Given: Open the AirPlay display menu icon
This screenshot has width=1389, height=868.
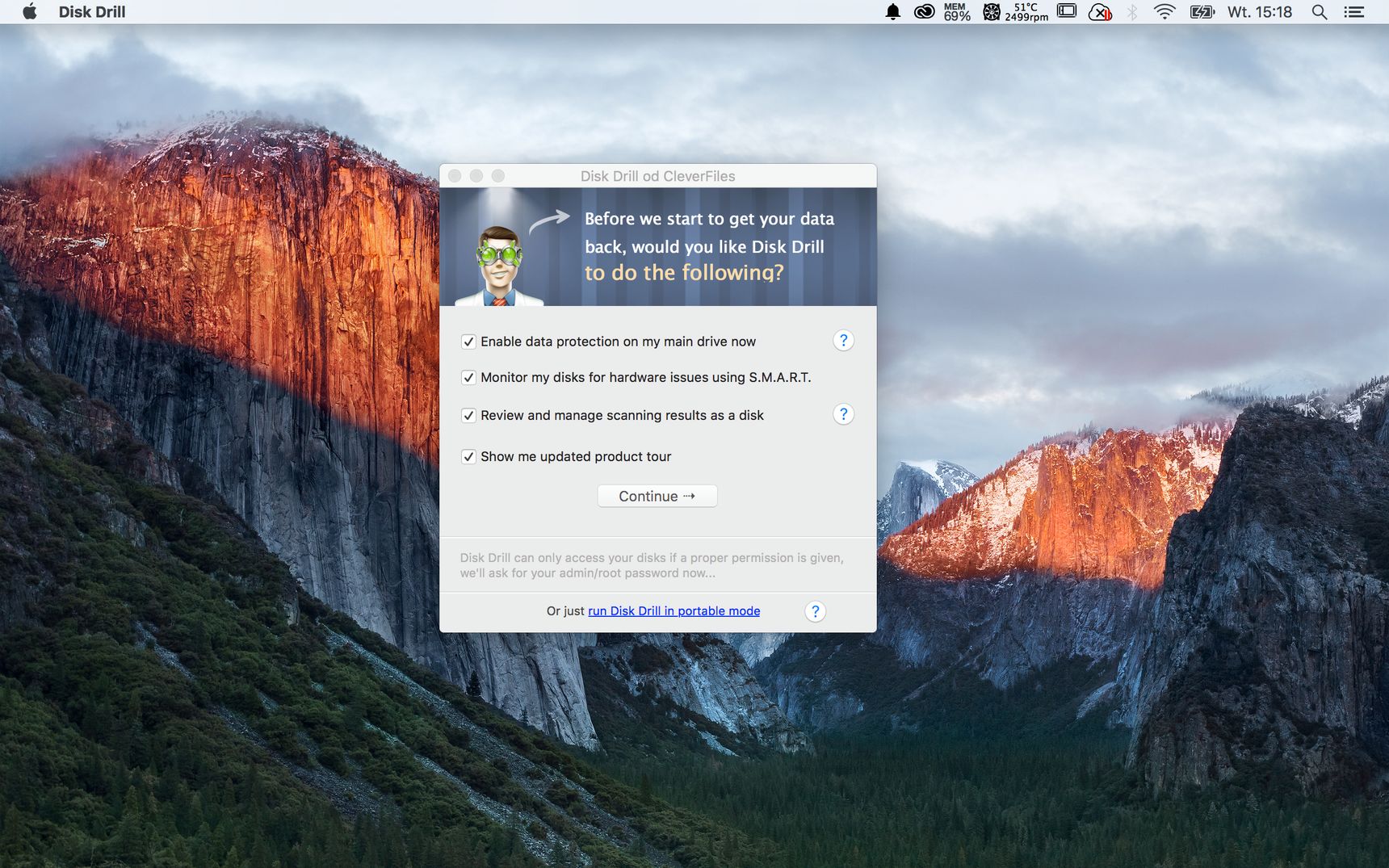Looking at the screenshot, I should (1067, 11).
